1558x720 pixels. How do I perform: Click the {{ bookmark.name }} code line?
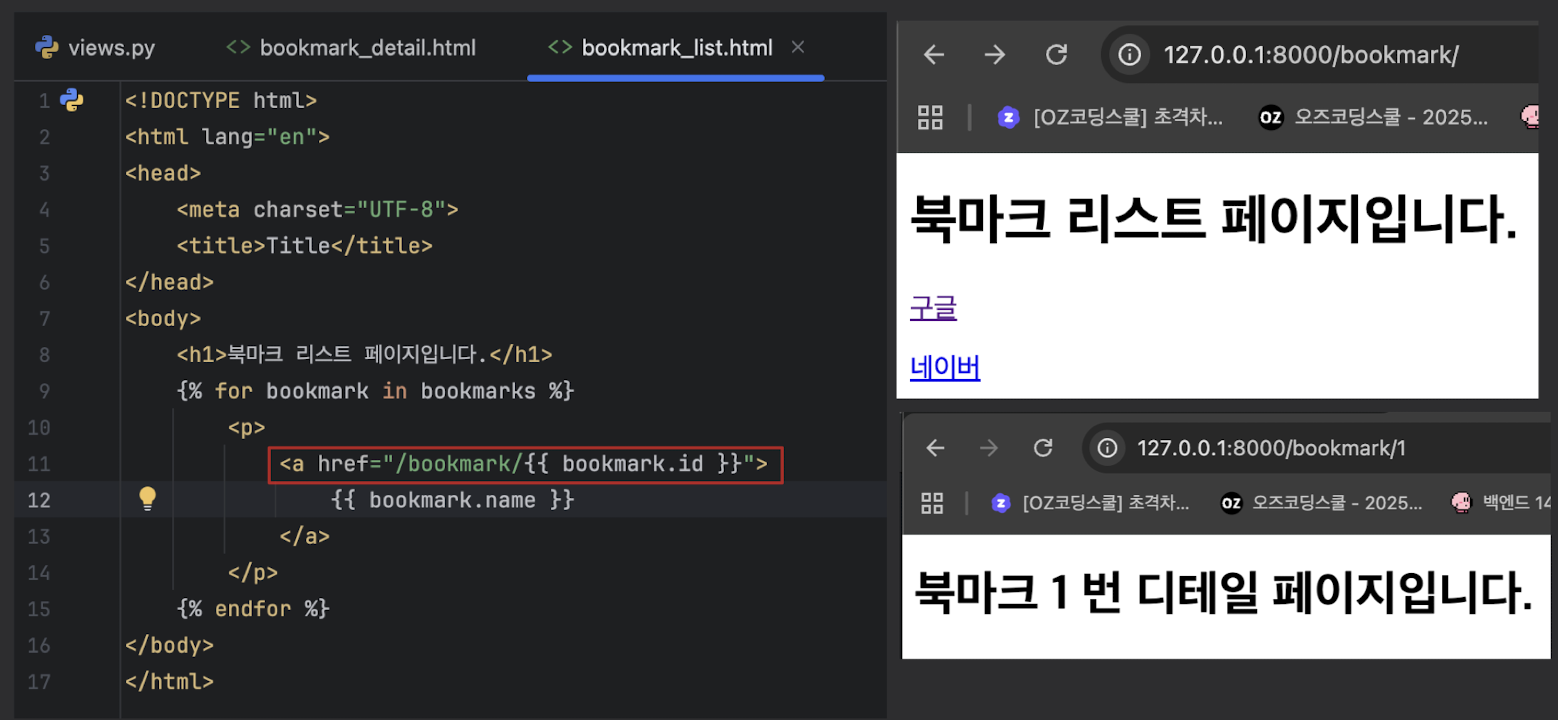pos(452,499)
